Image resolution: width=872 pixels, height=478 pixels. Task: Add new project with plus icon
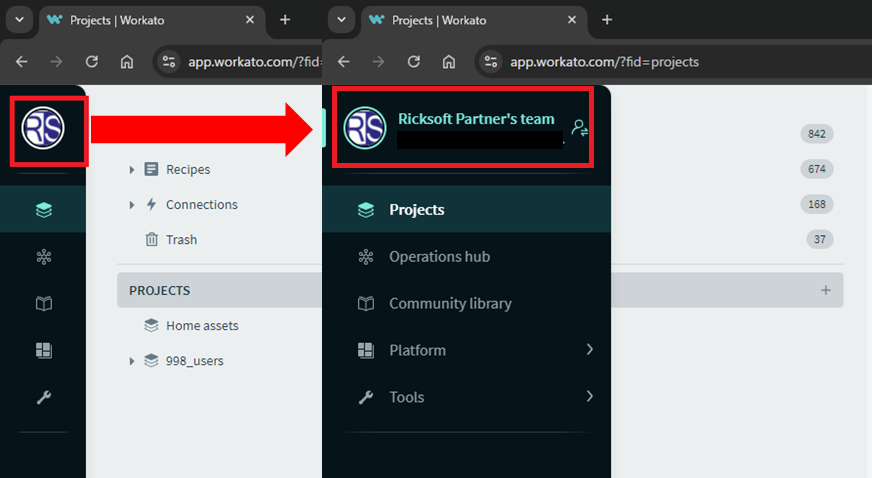[826, 290]
